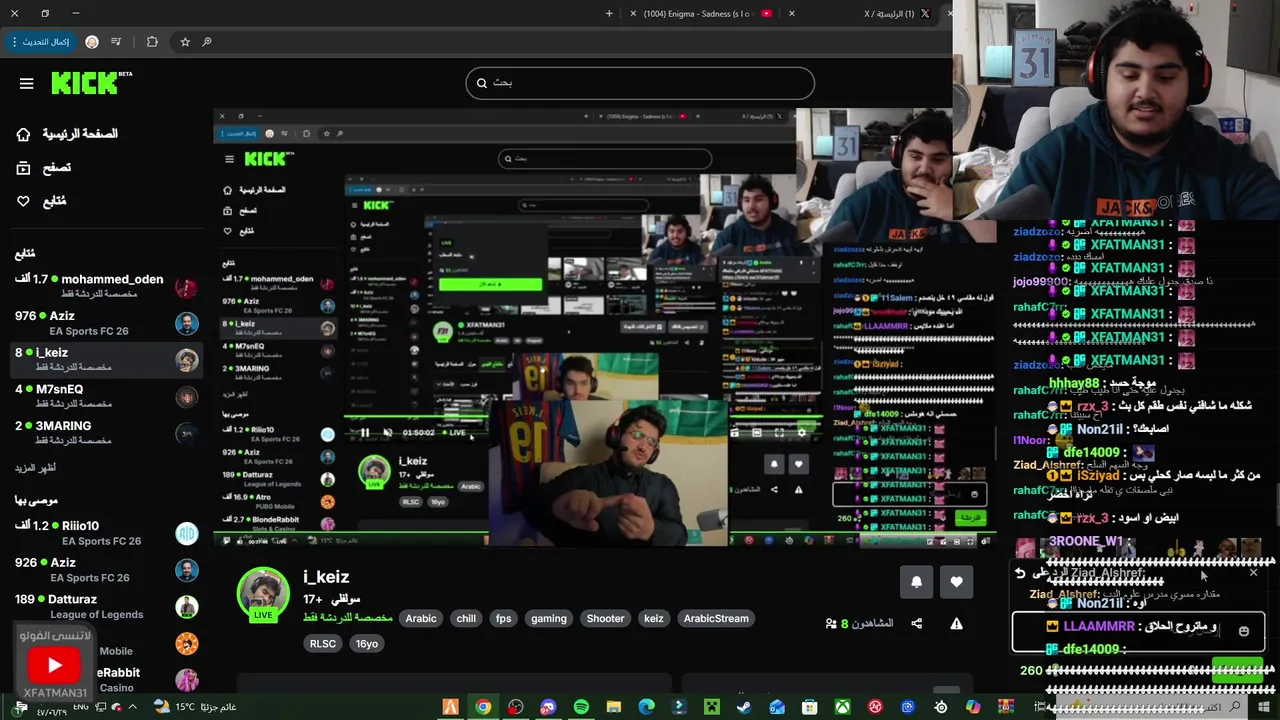This screenshot has width=1280, height=720.
Task: Open mohammed_oden followed channel
Action: coord(105,287)
